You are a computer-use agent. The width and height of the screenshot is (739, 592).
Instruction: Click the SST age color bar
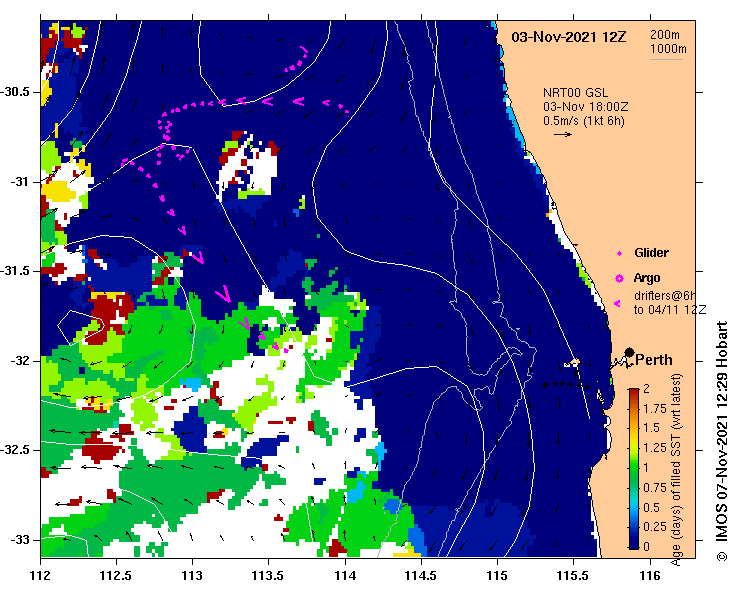634,469
